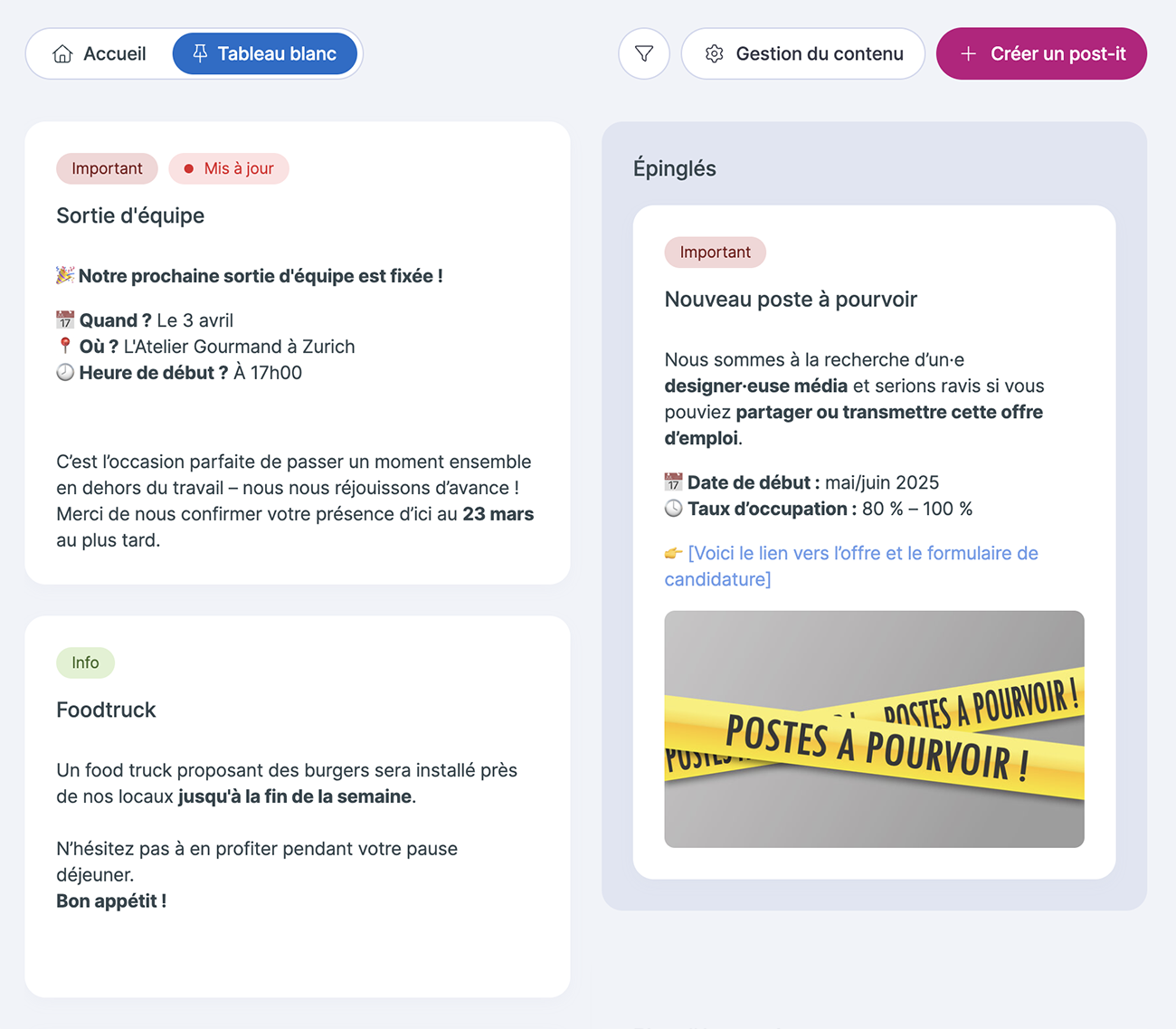The height and width of the screenshot is (1029, 1176).
Task: Open the Foodtruck post title
Action: pos(106,710)
